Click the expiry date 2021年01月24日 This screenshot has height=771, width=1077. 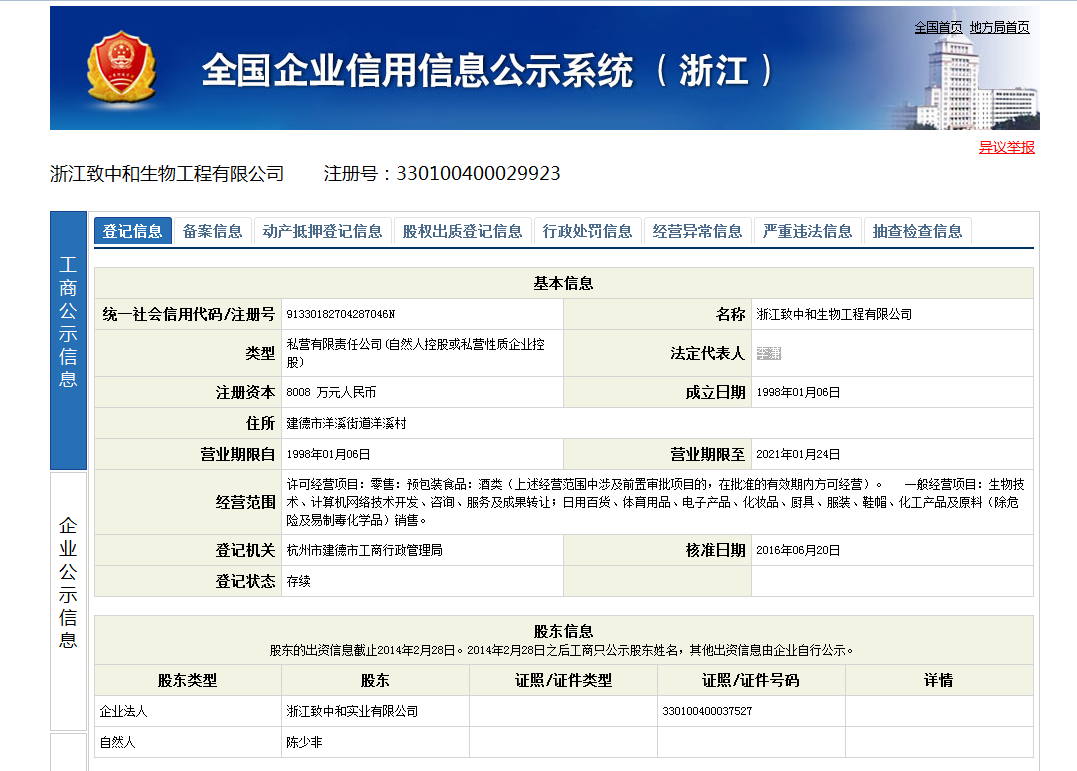point(798,454)
